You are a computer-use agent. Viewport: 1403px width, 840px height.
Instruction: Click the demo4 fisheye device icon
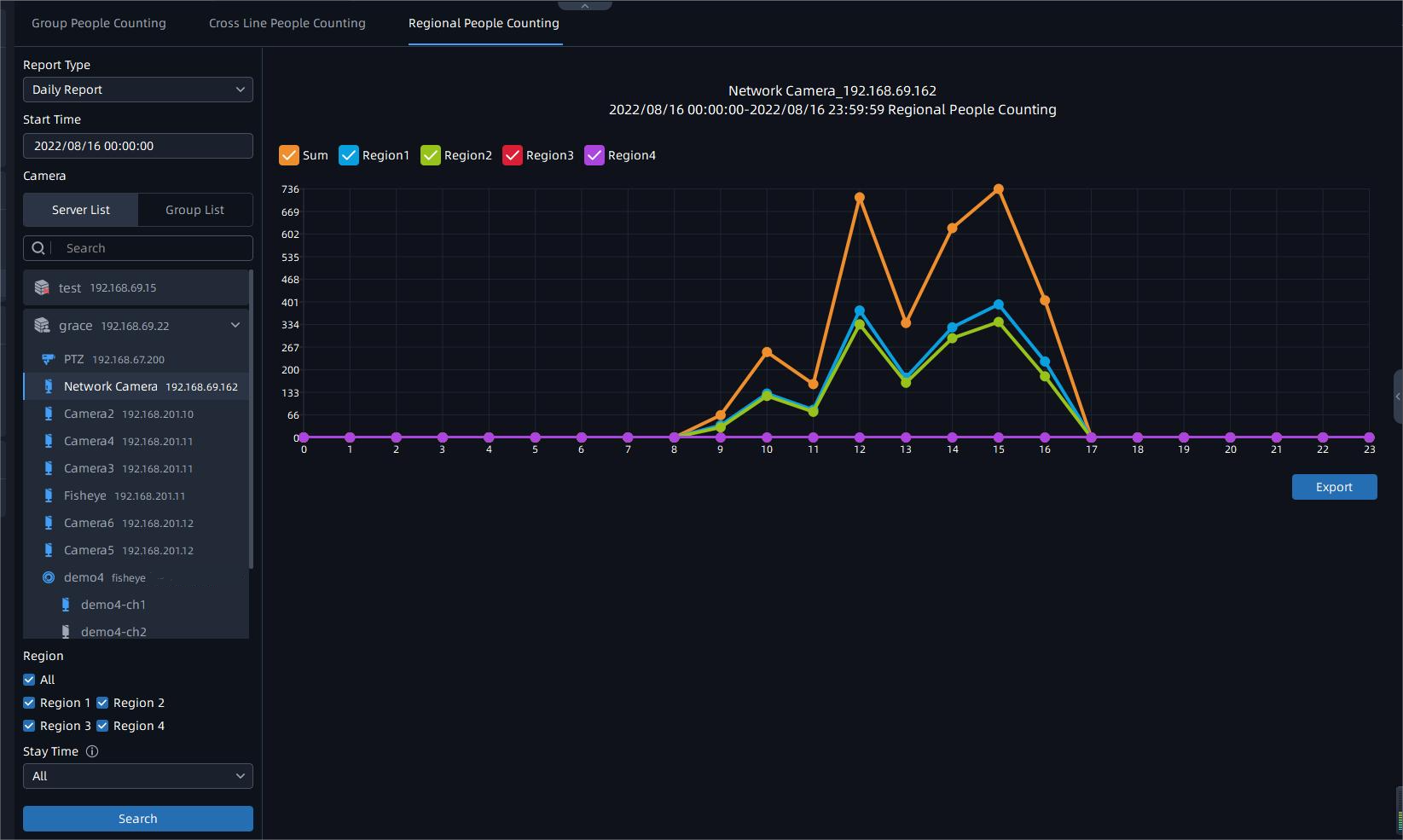tap(49, 577)
